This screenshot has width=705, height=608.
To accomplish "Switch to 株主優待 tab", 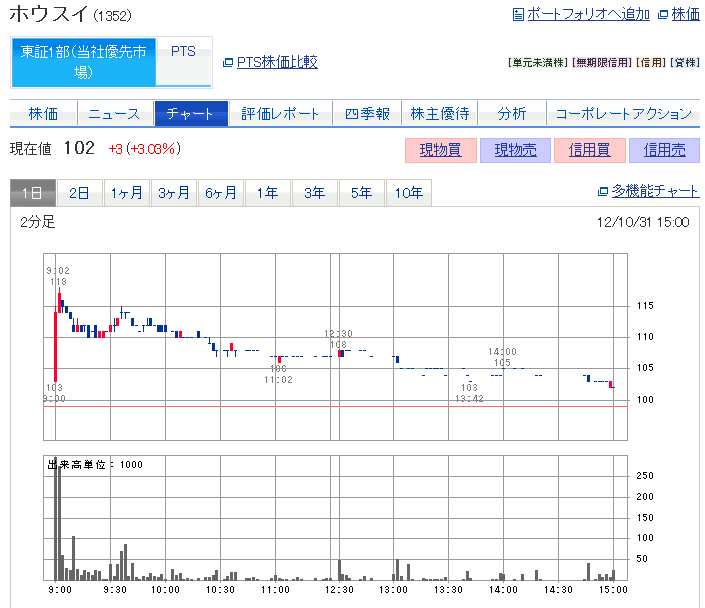I will [440, 114].
